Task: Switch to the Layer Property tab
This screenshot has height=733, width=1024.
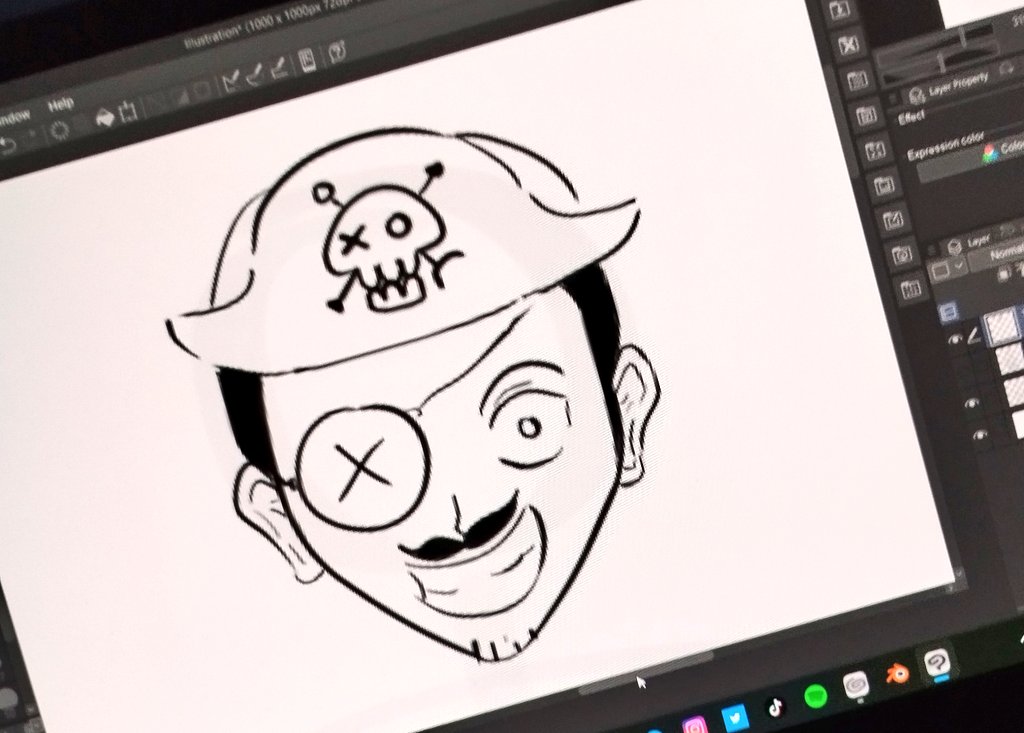Action: coord(949,88)
